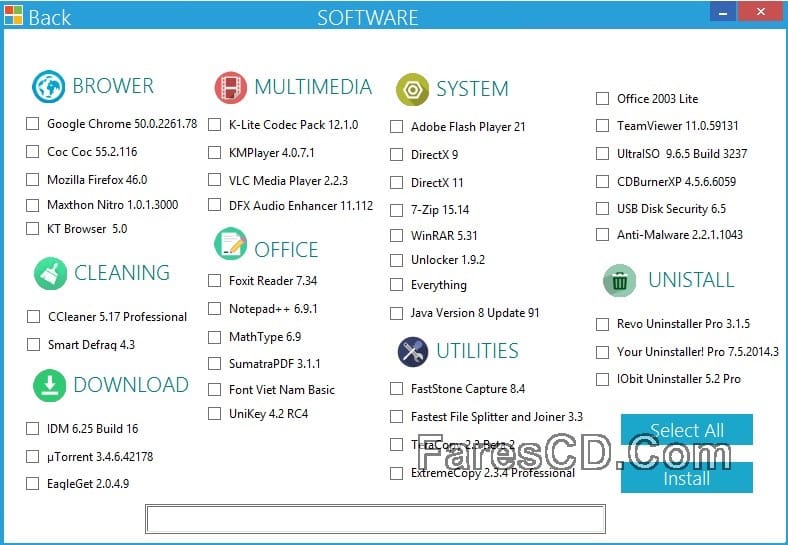Close the Software window

click(x=760, y=12)
